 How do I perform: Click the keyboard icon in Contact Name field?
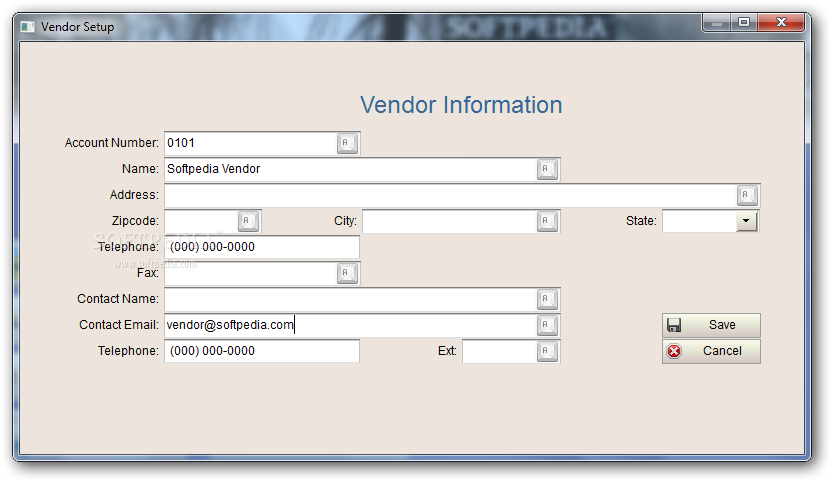547,299
